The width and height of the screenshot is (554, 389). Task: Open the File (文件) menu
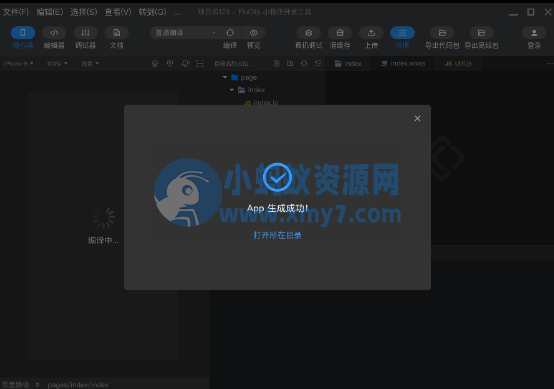pos(16,12)
